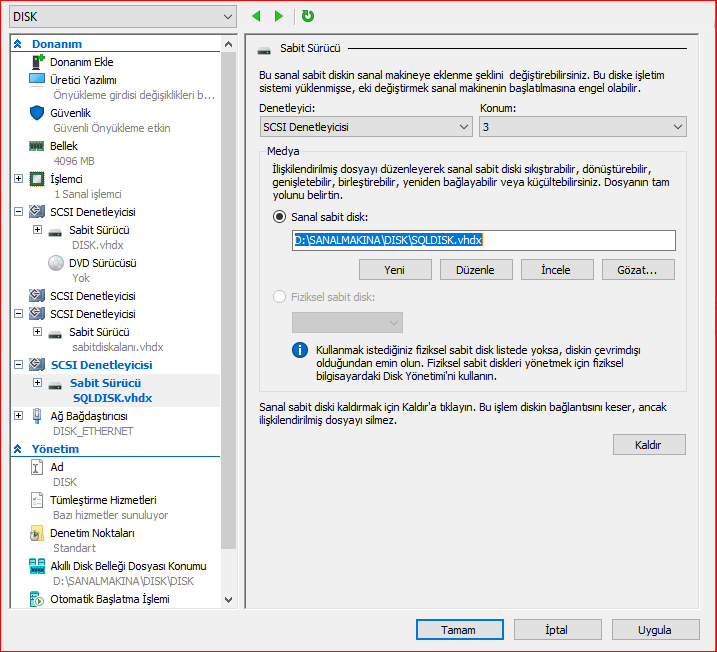The width and height of the screenshot is (717, 652).
Task: Click the green back arrow icon
Action: click(x=256, y=16)
